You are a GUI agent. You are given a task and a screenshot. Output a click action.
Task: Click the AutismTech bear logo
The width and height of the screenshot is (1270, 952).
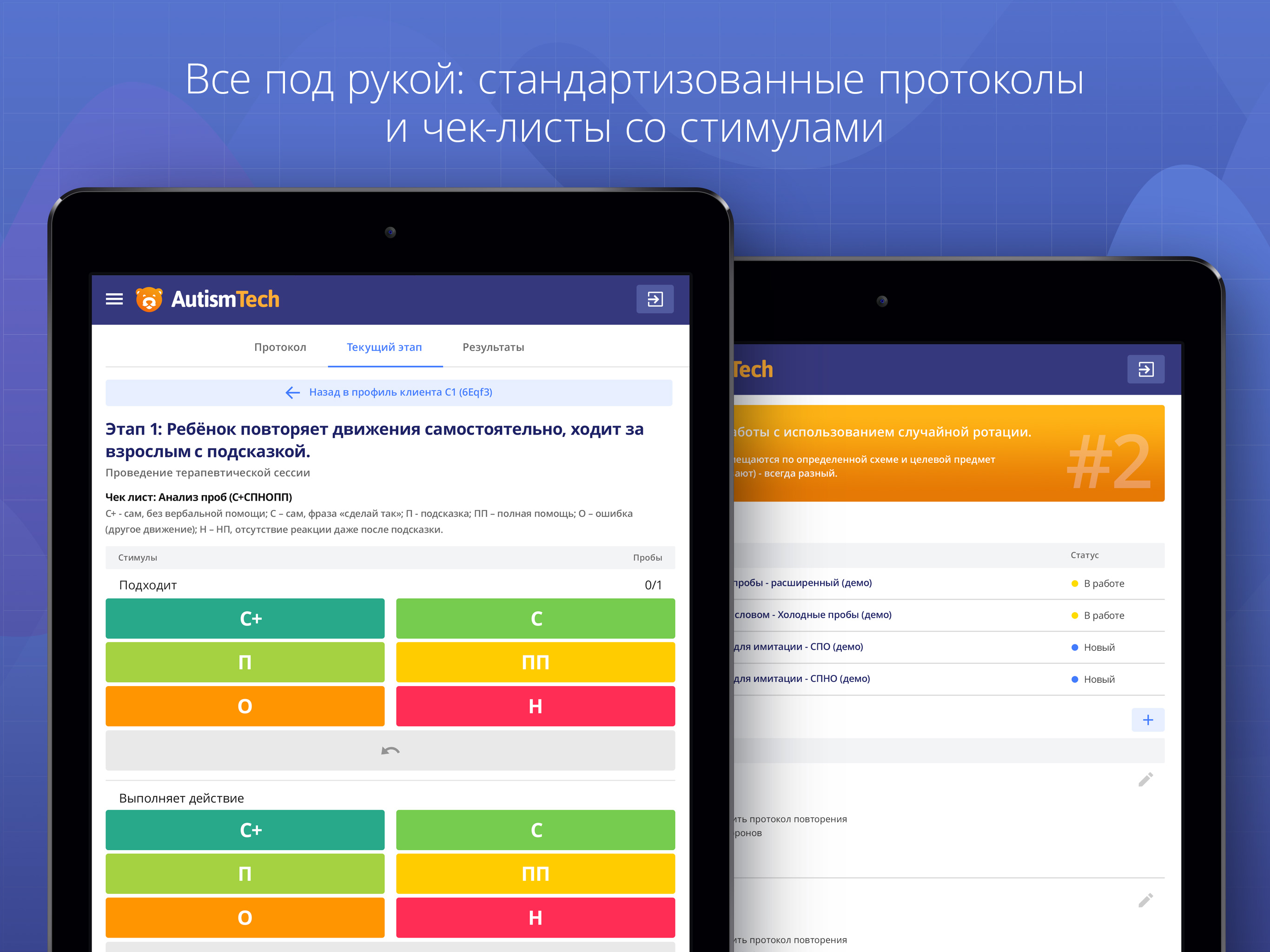click(149, 299)
